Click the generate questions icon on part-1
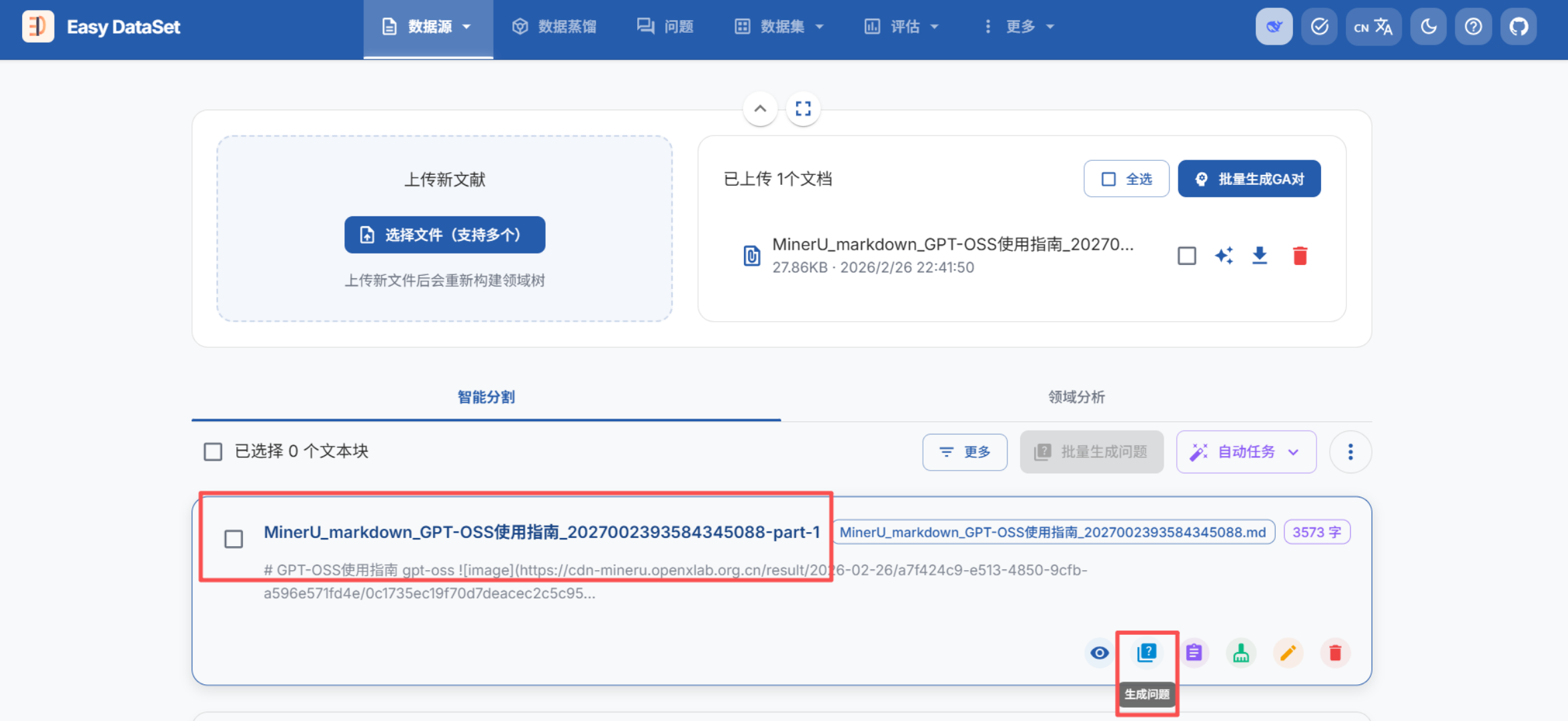Screen dimensions: 1568x721 pos(1147,652)
